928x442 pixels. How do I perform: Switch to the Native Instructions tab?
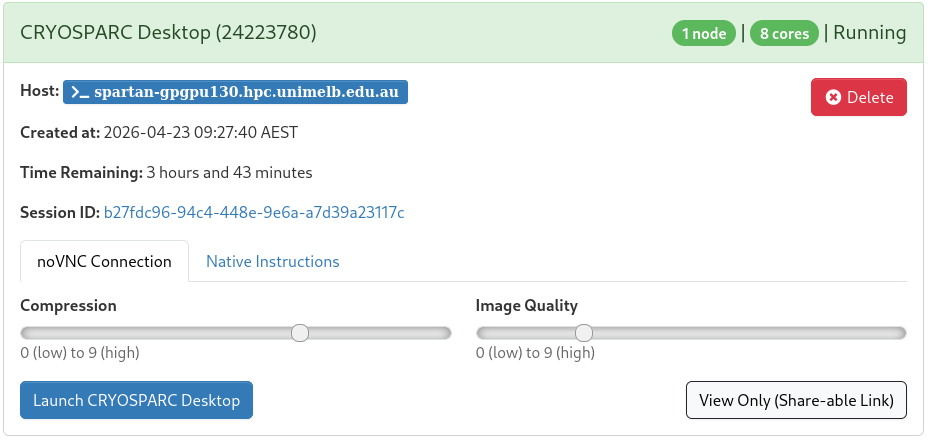[273, 261]
